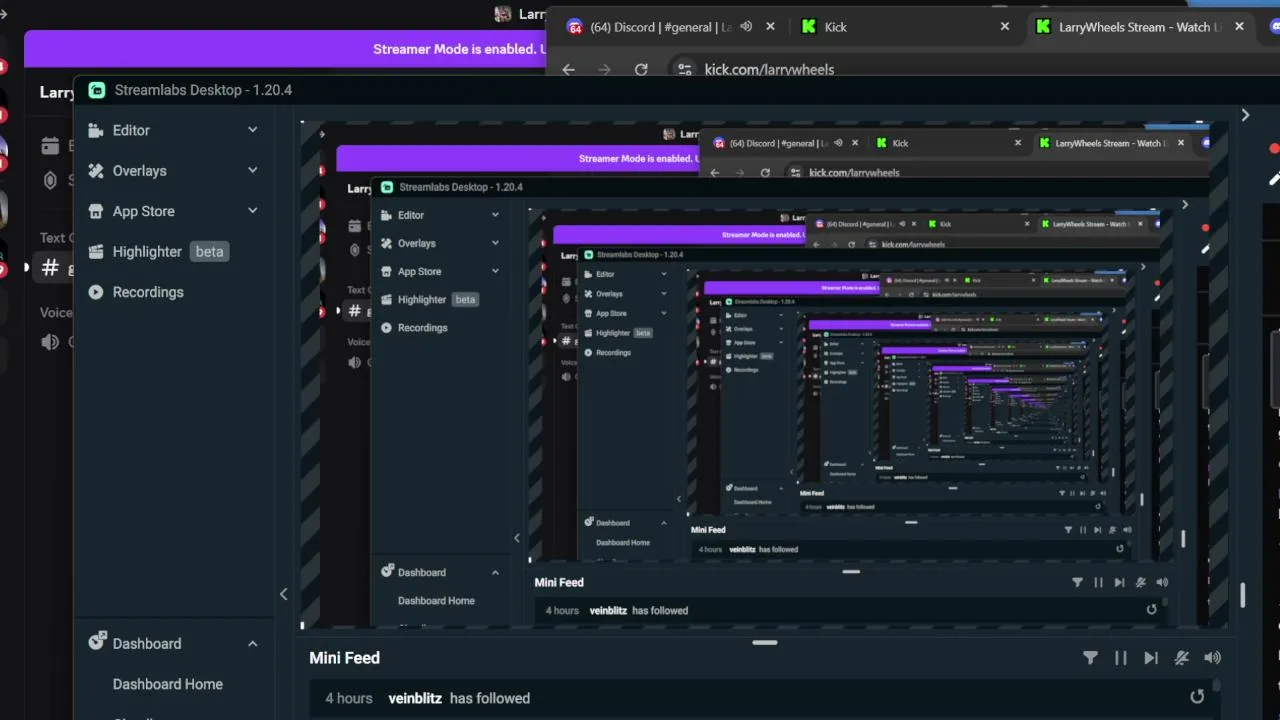Screen dimensions: 1280x720
Task: Click Chrome's back arrow in kick.com window
Action: pos(568,69)
